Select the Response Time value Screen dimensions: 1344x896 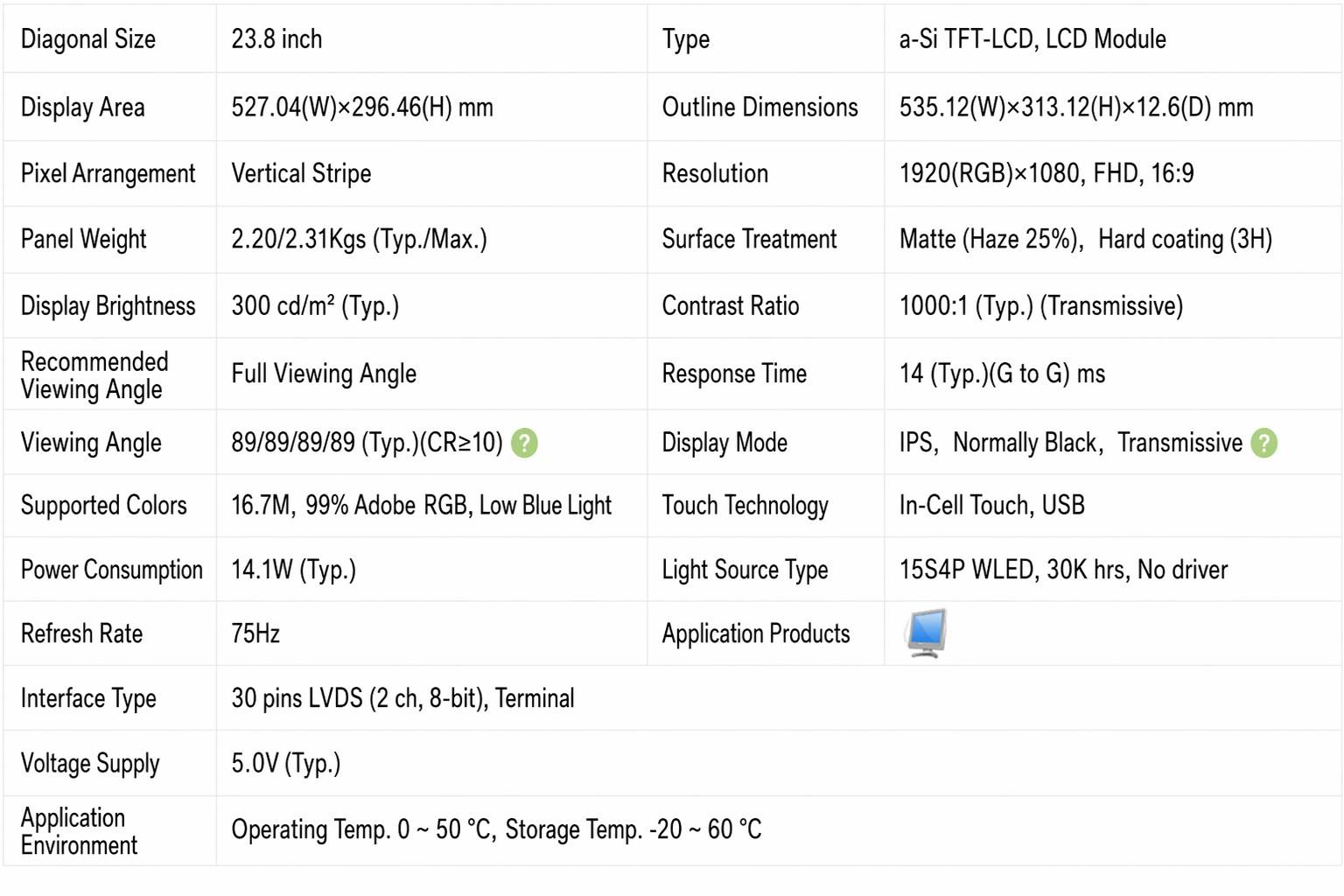pos(1002,374)
